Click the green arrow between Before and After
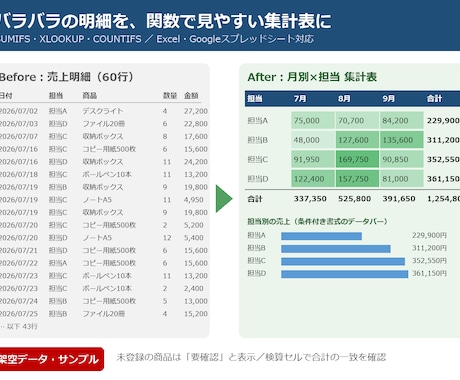Image resolution: width=460 pixels, height=380 pixels. pyautogui.click(x=224, y=199)
